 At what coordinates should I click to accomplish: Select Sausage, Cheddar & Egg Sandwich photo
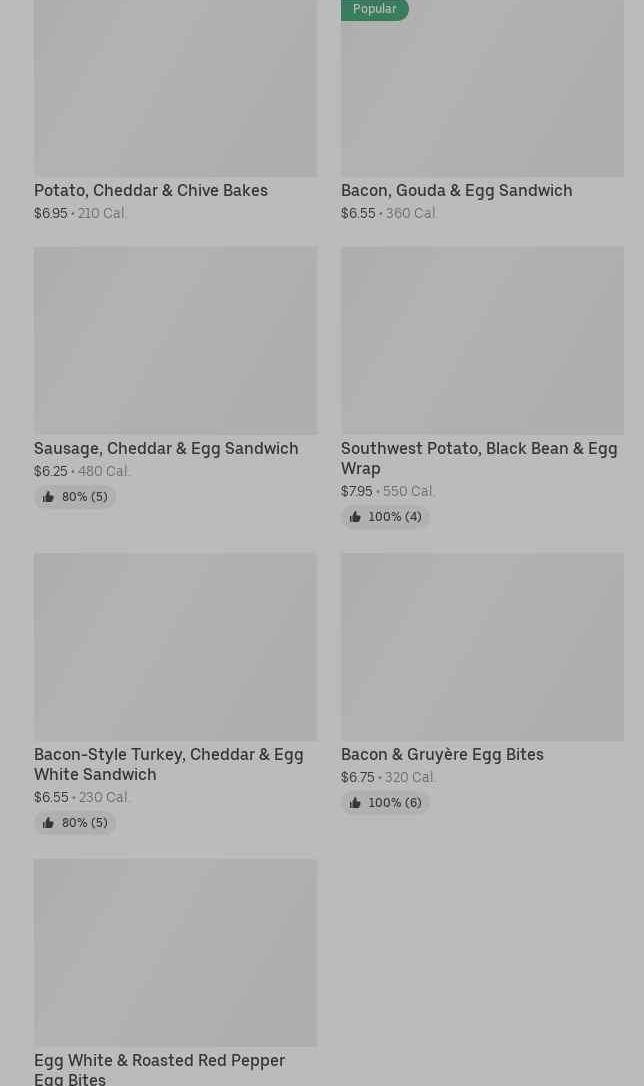175,340
